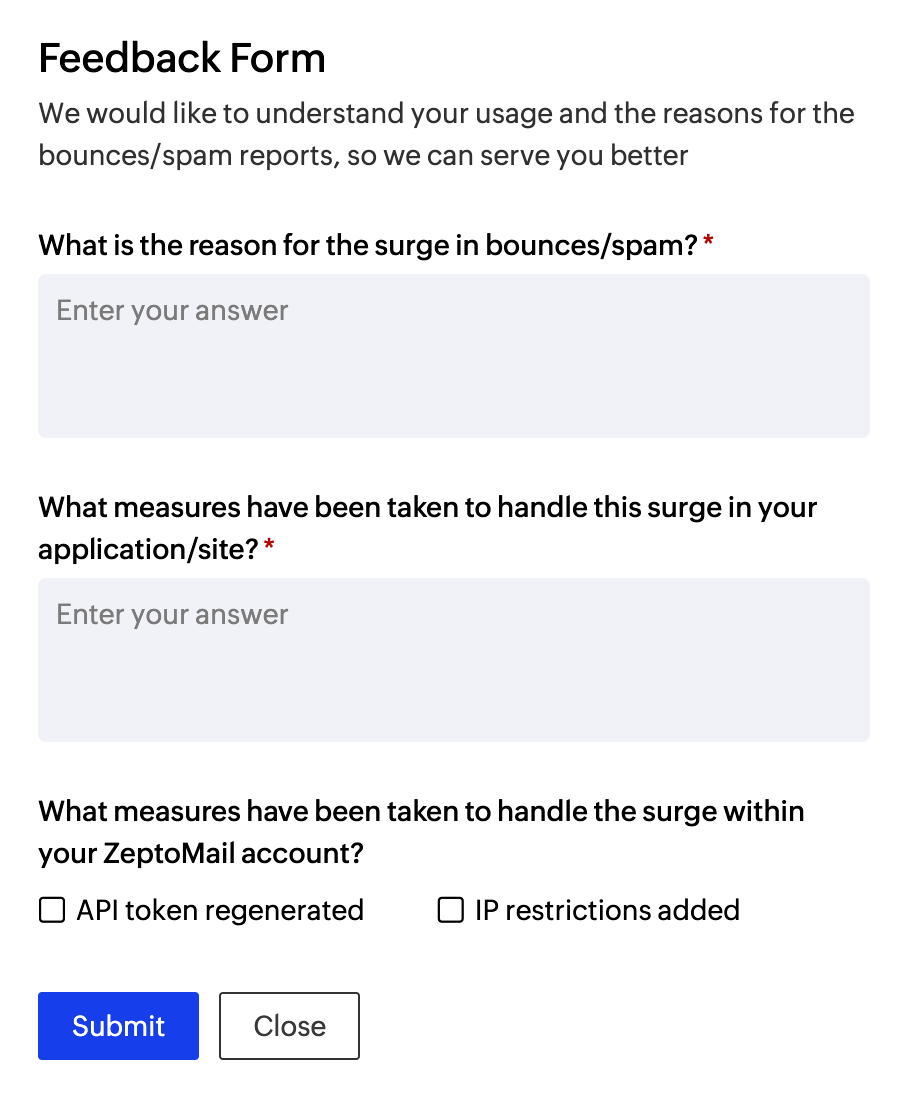This screenshot has width=902, height=1094.
Task: Click the Feedback Form heading
Action: pyautogui.click(x=182, y=58)
